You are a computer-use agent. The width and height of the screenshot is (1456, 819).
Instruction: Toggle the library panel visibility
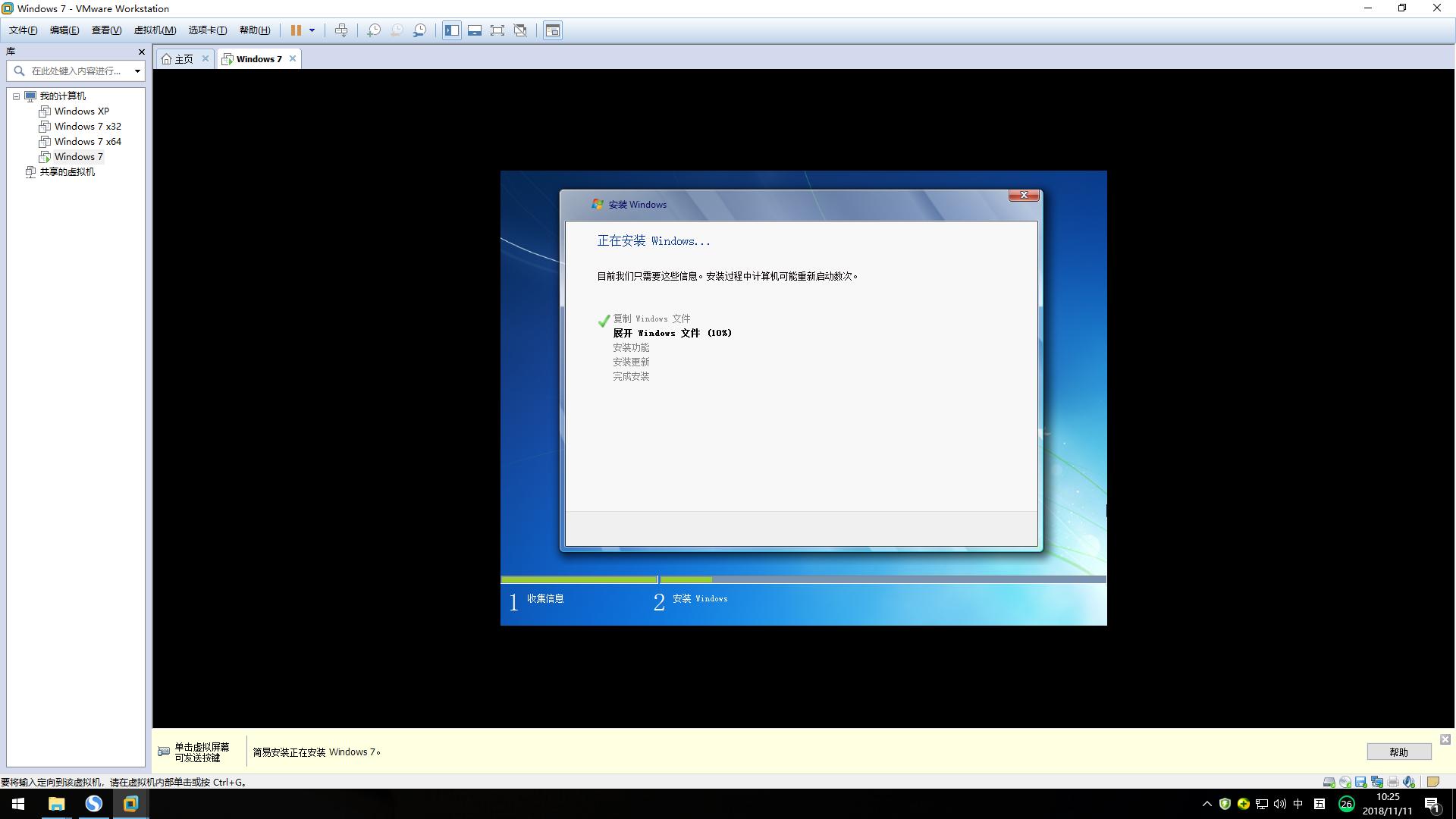452,30
